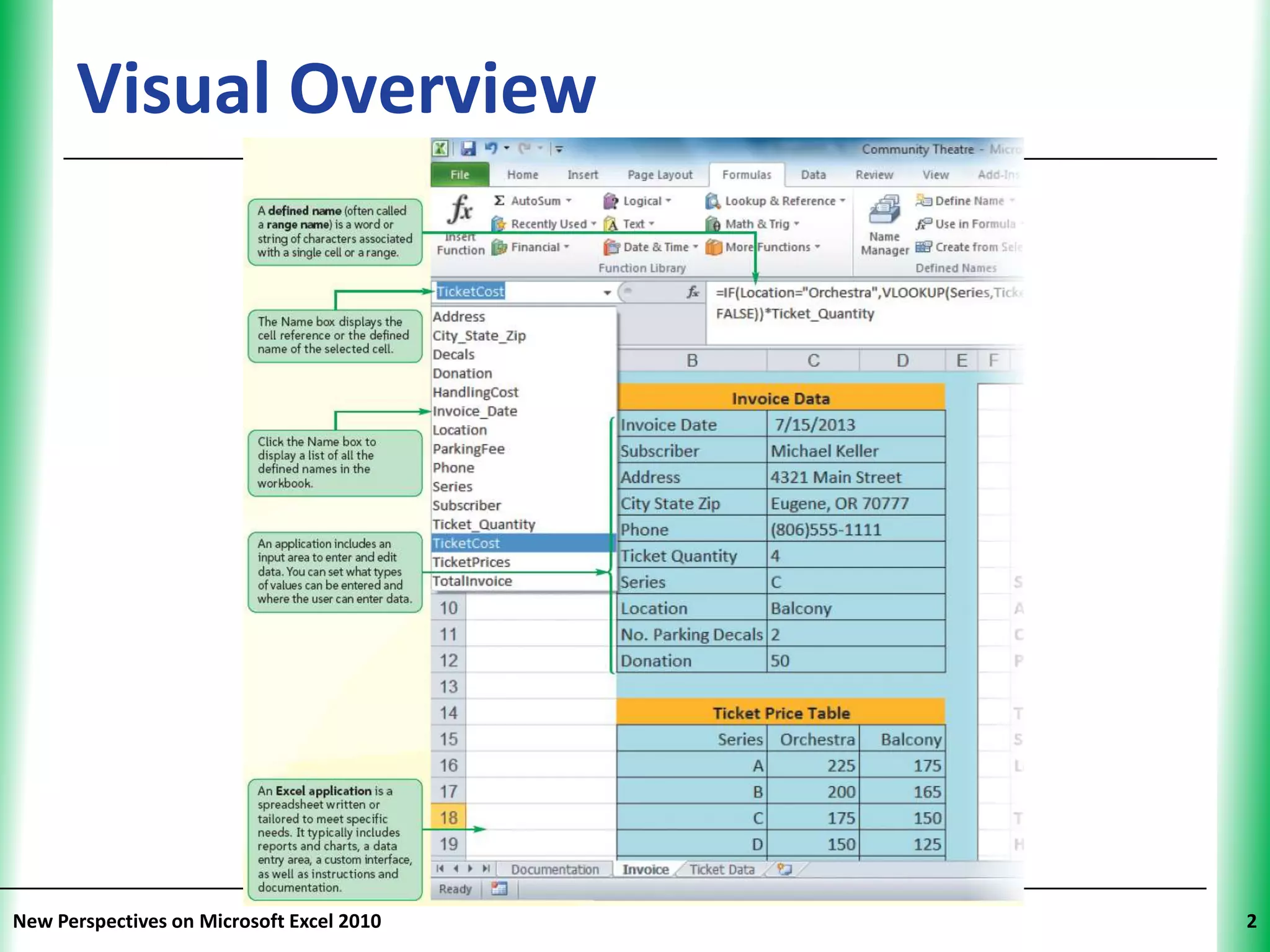
Task: Click the Redo icon
Action: pos(525,148)
